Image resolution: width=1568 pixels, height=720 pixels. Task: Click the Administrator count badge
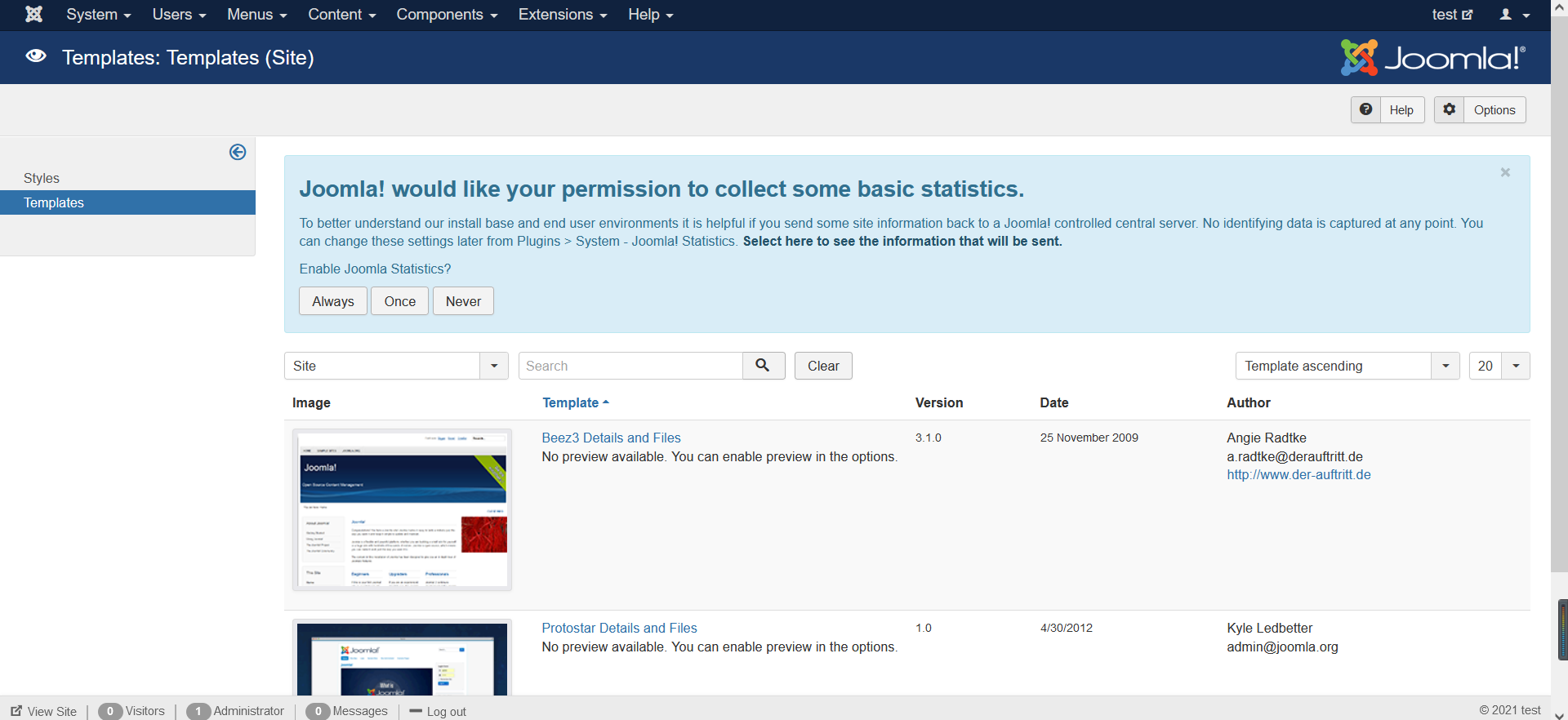point(198,711)
